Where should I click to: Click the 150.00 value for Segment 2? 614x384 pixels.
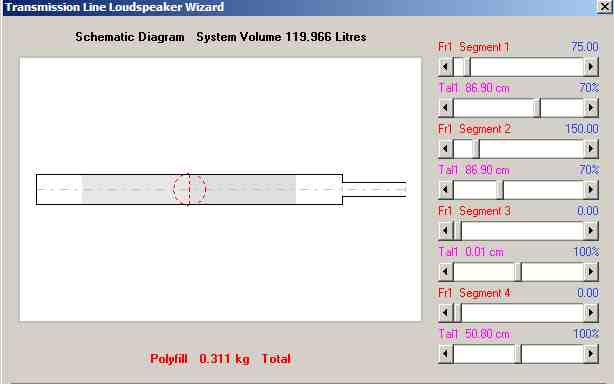point(582,129)
